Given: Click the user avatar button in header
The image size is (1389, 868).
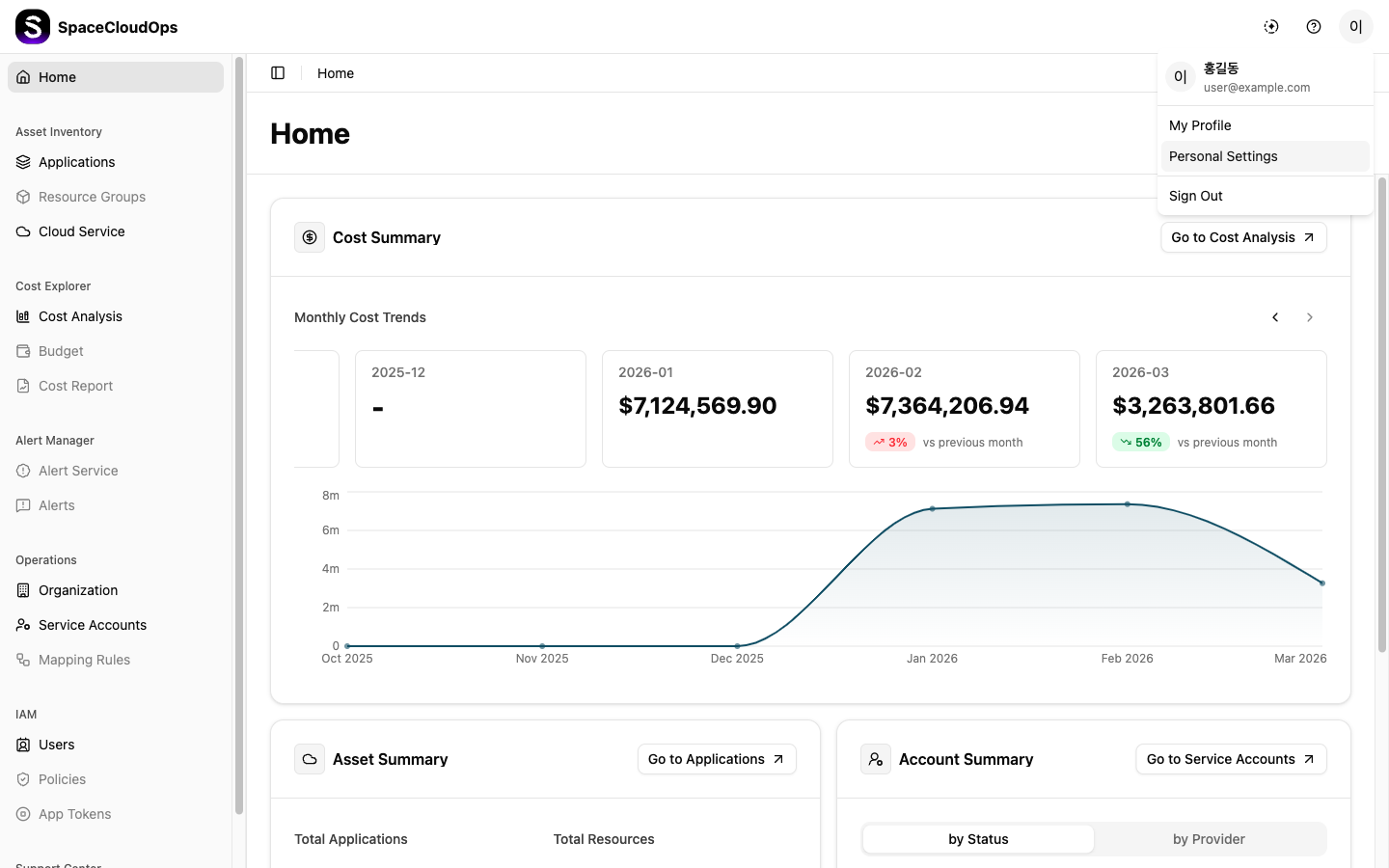Looking at the screenshot, I should (x=1355, y=27).
